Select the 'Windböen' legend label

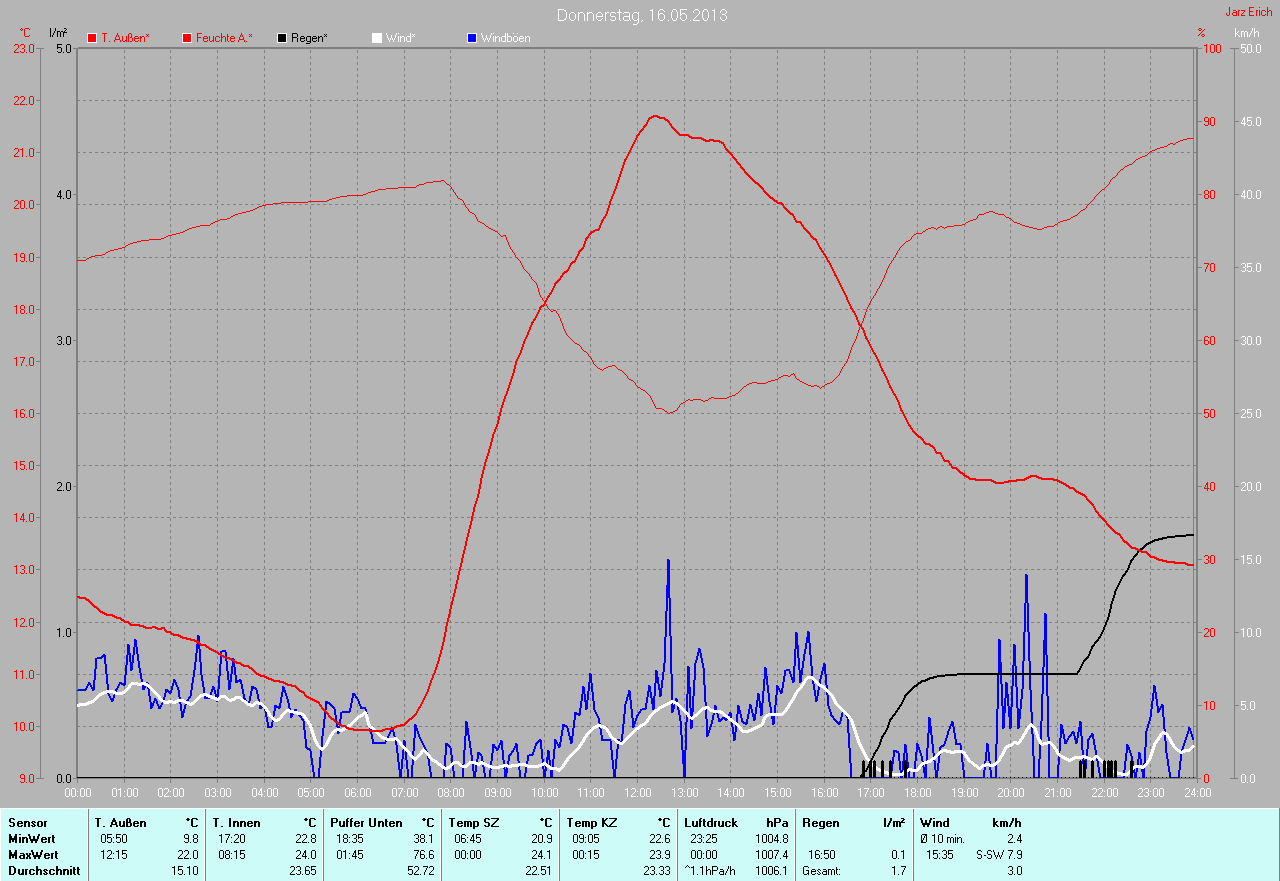(x=506, y=38)
